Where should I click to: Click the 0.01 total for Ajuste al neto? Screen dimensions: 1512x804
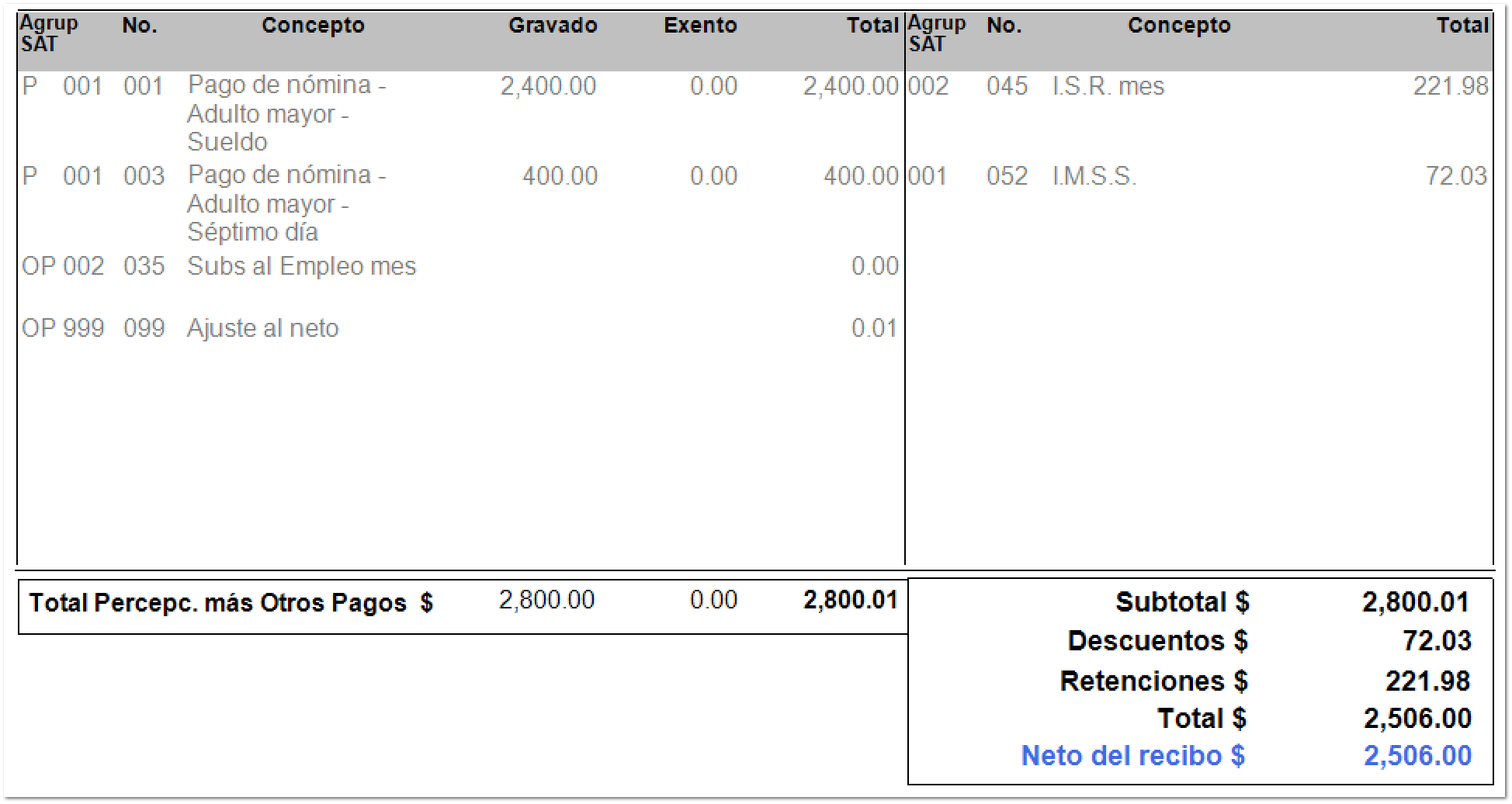coord(875,328)
